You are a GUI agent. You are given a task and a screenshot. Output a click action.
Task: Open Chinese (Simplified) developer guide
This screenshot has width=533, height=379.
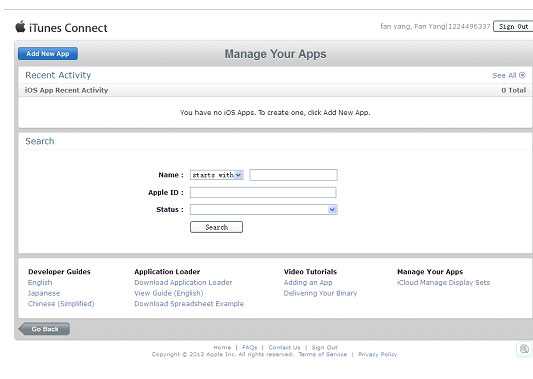61,304
